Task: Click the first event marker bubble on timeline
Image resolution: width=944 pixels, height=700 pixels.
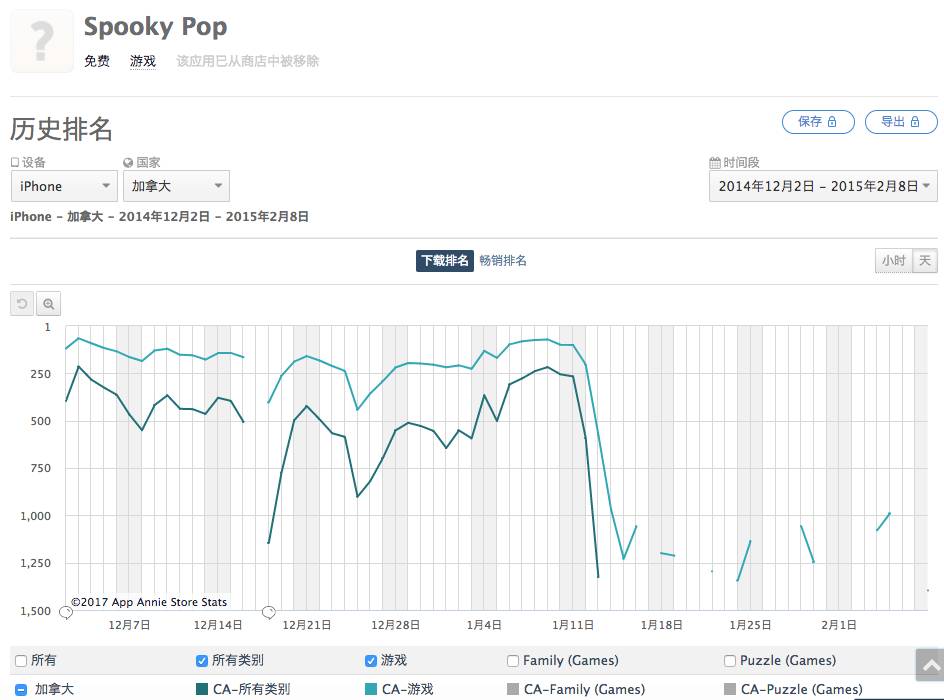Action: [66, 611]
